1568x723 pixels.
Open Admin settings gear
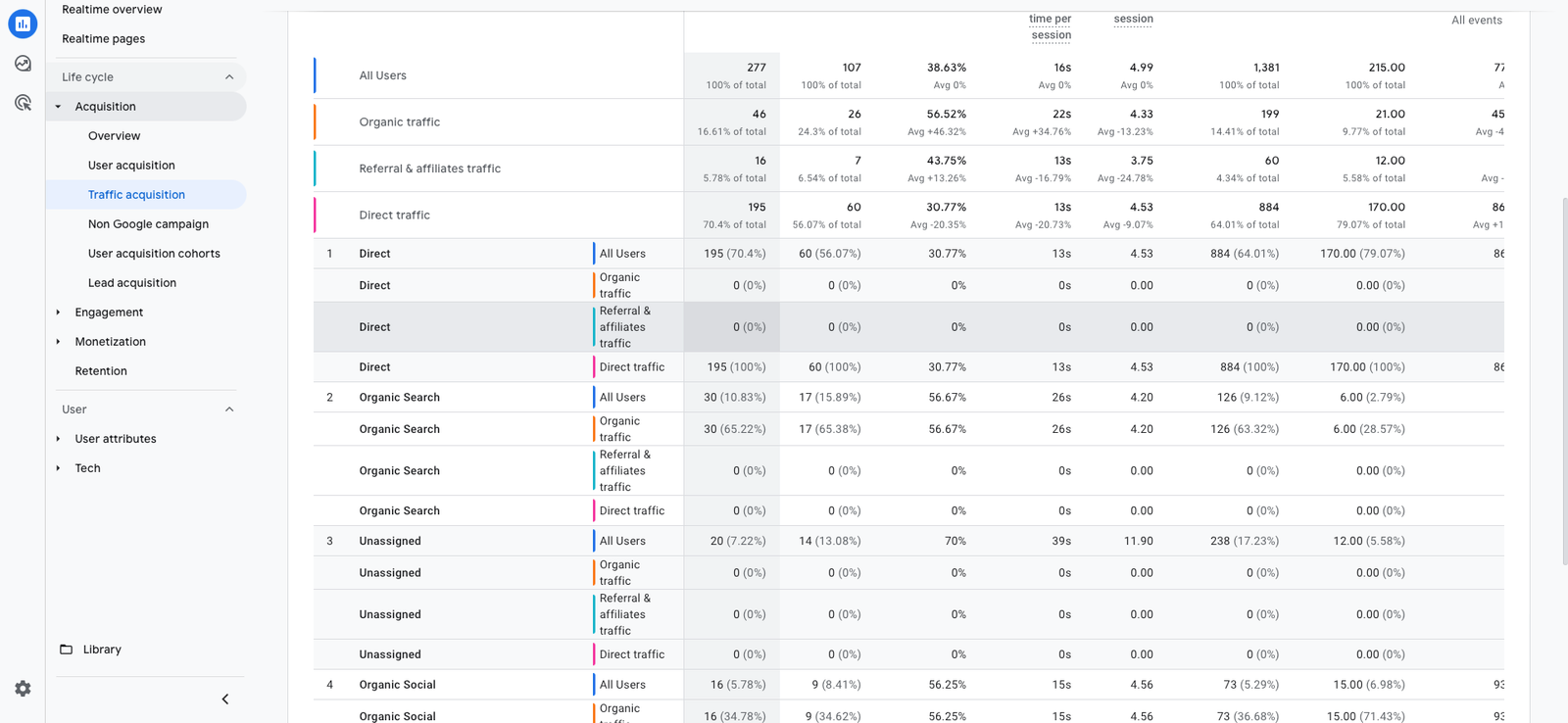coord(23,689)
